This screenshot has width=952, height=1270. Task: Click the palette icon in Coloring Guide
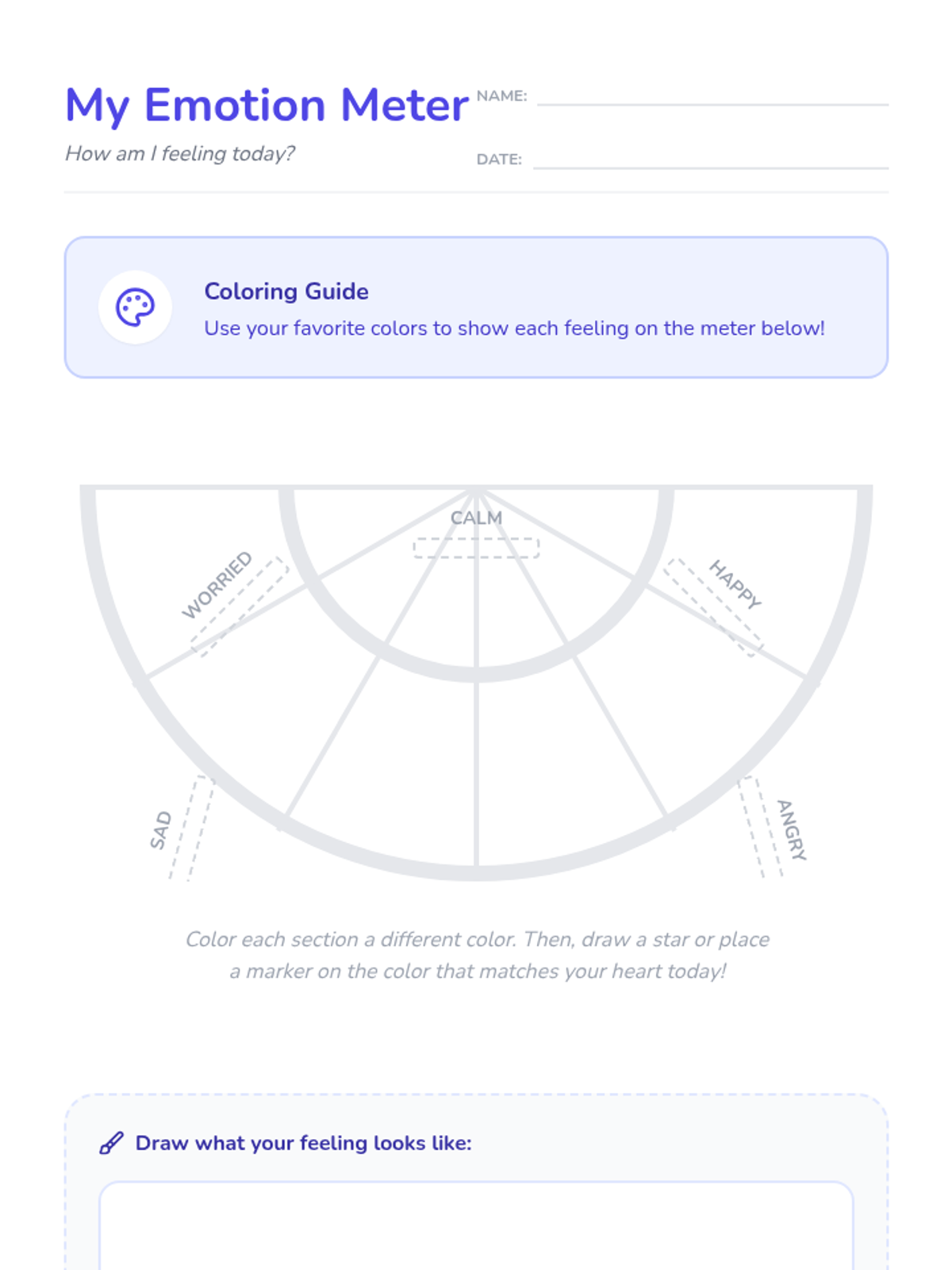(135, 307)
